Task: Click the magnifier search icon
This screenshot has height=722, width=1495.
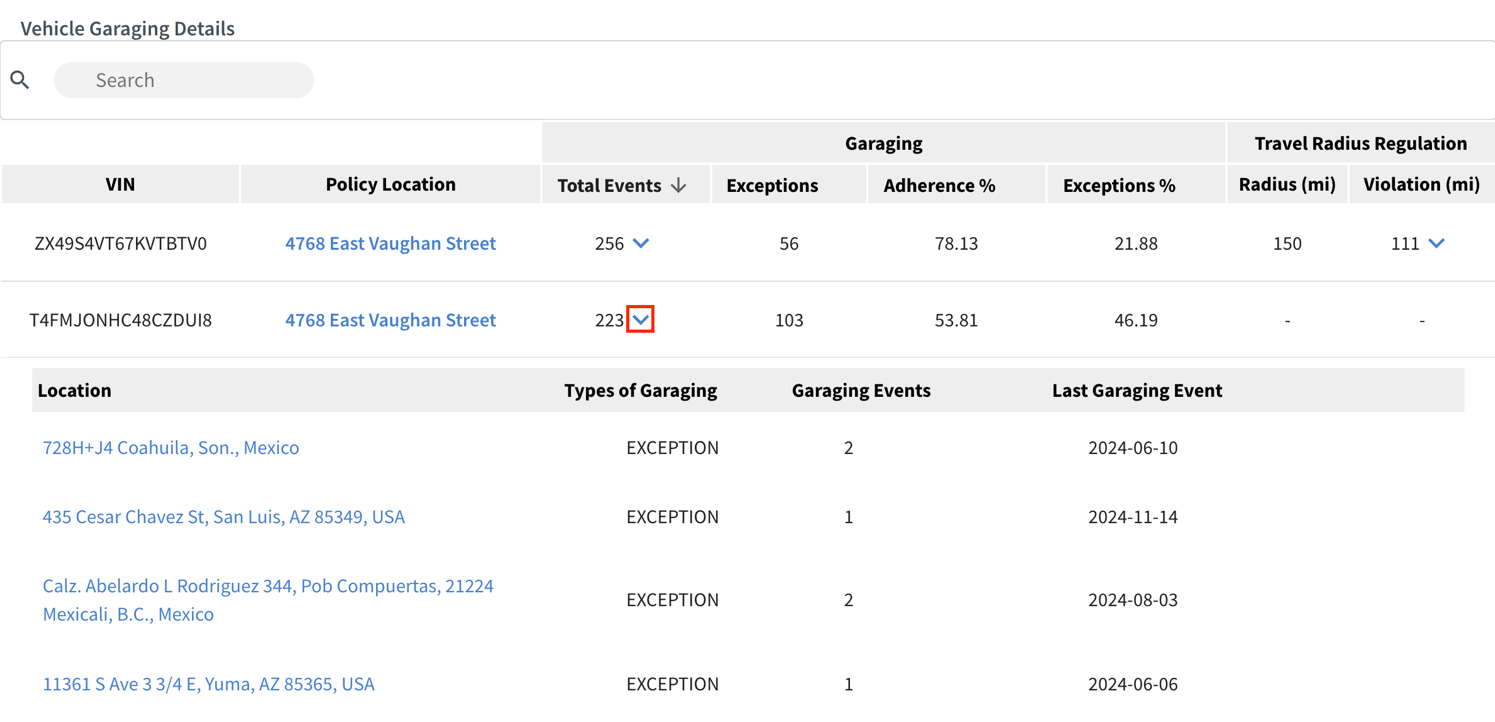Action: pos(20,80)
